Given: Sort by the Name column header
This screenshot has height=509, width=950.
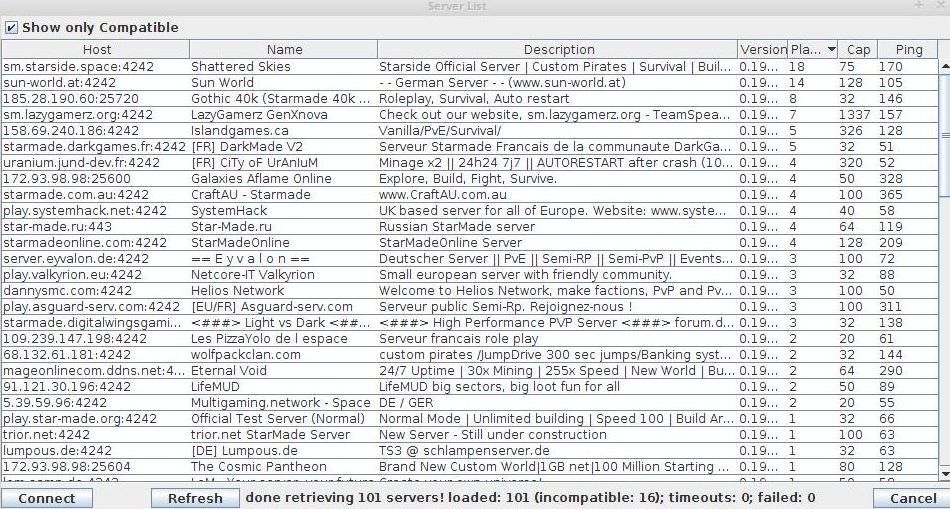Looking at the screenshot, I should click(x=284, y=50).
